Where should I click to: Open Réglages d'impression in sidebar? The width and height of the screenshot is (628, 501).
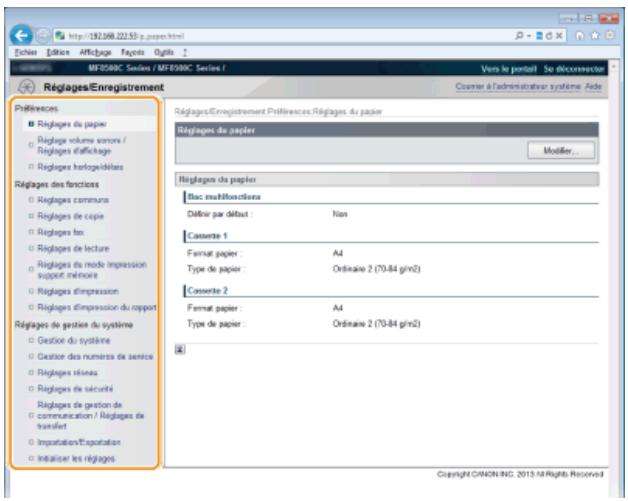coord(78,291)
